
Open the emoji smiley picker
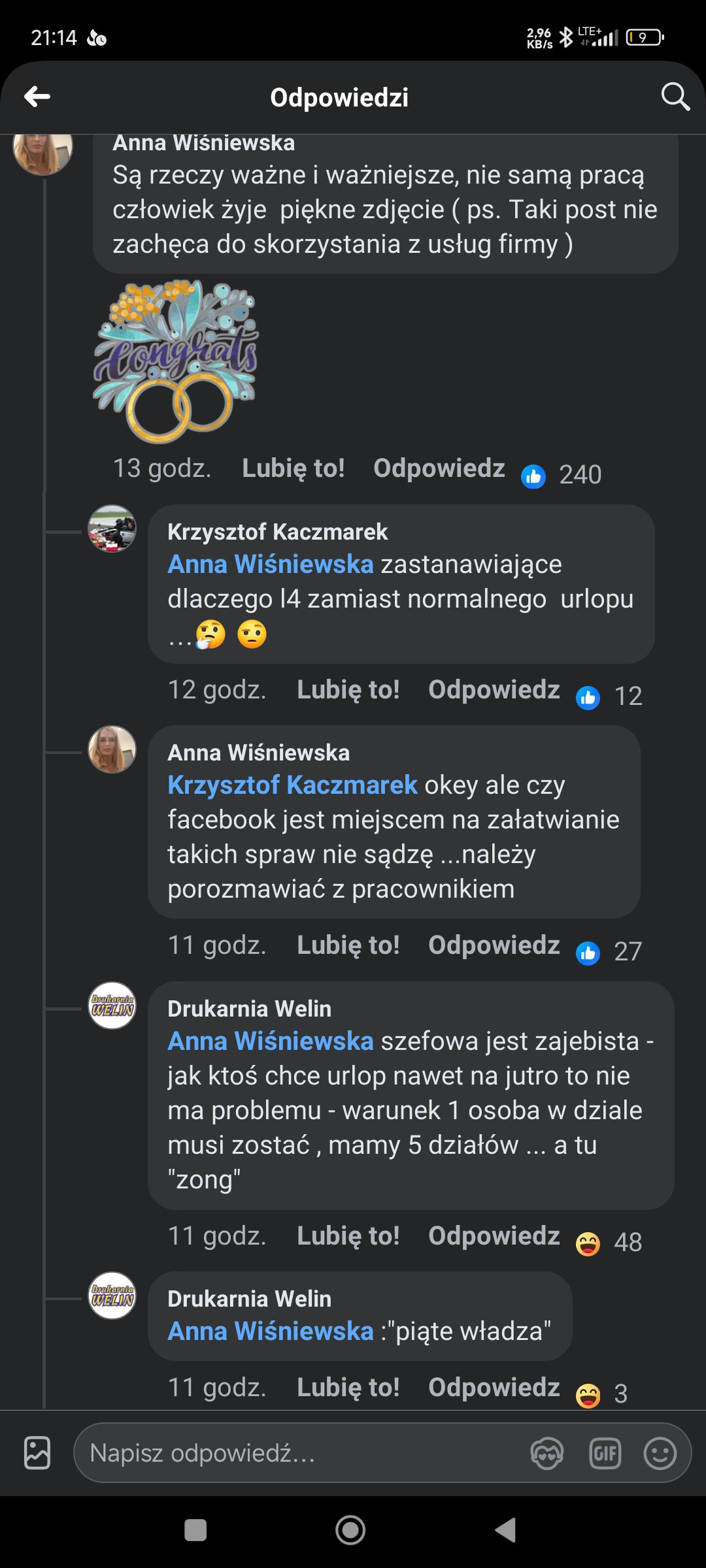click(660, 1454)
